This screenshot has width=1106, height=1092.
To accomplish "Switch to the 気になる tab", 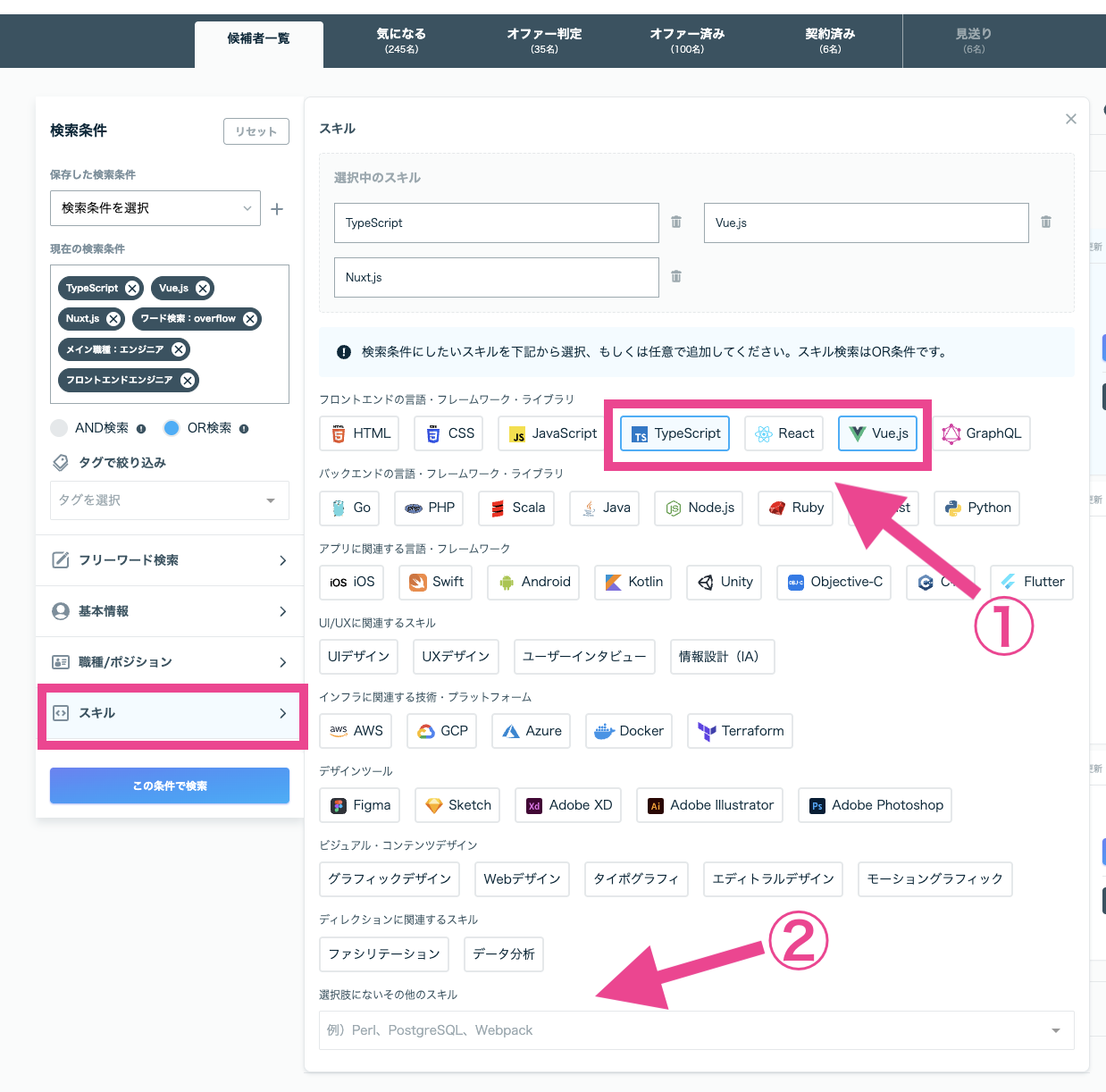I will click(401, 41).
